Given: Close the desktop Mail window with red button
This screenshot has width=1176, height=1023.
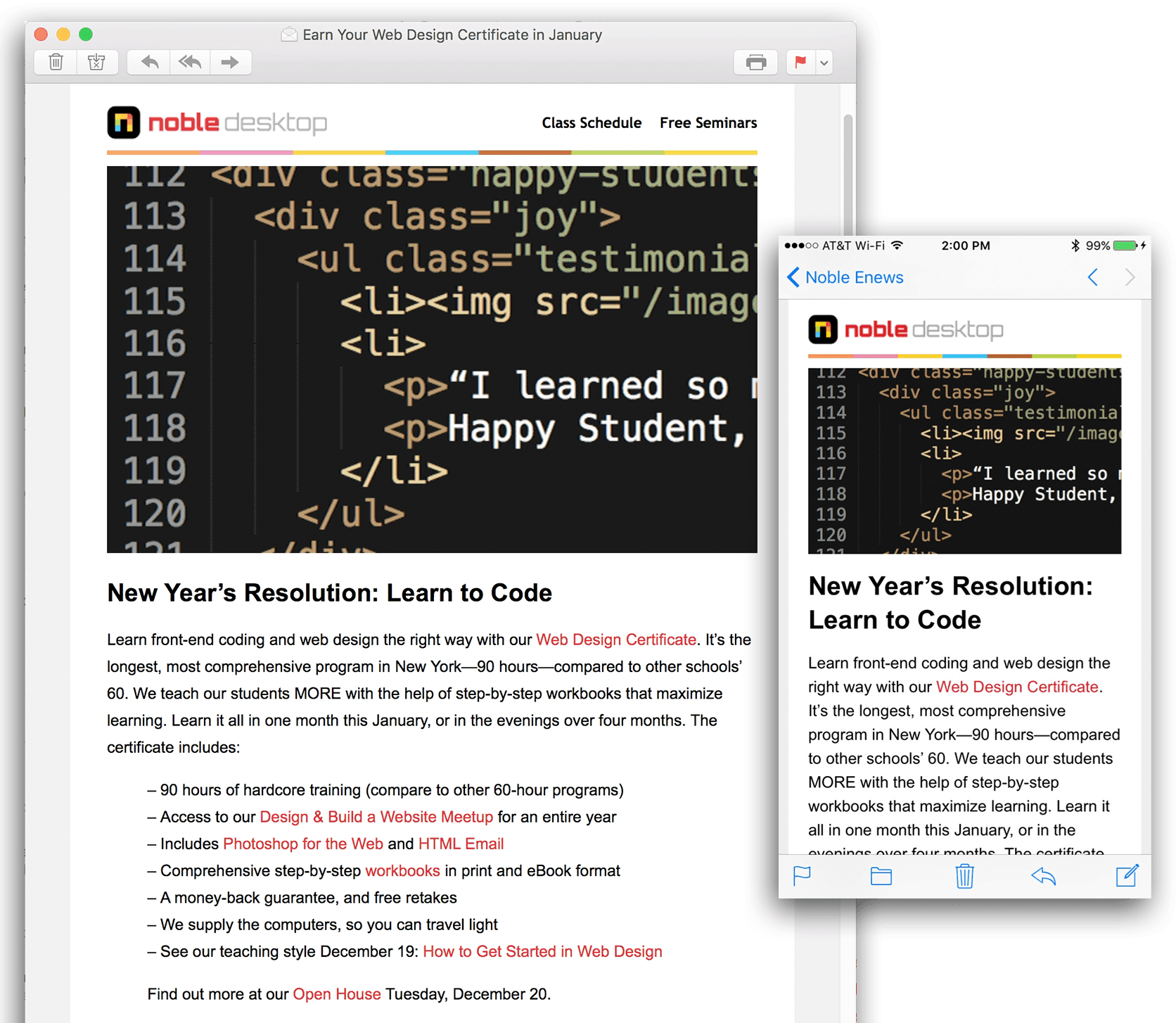Looking at the screenshot, I should [41, 34].
